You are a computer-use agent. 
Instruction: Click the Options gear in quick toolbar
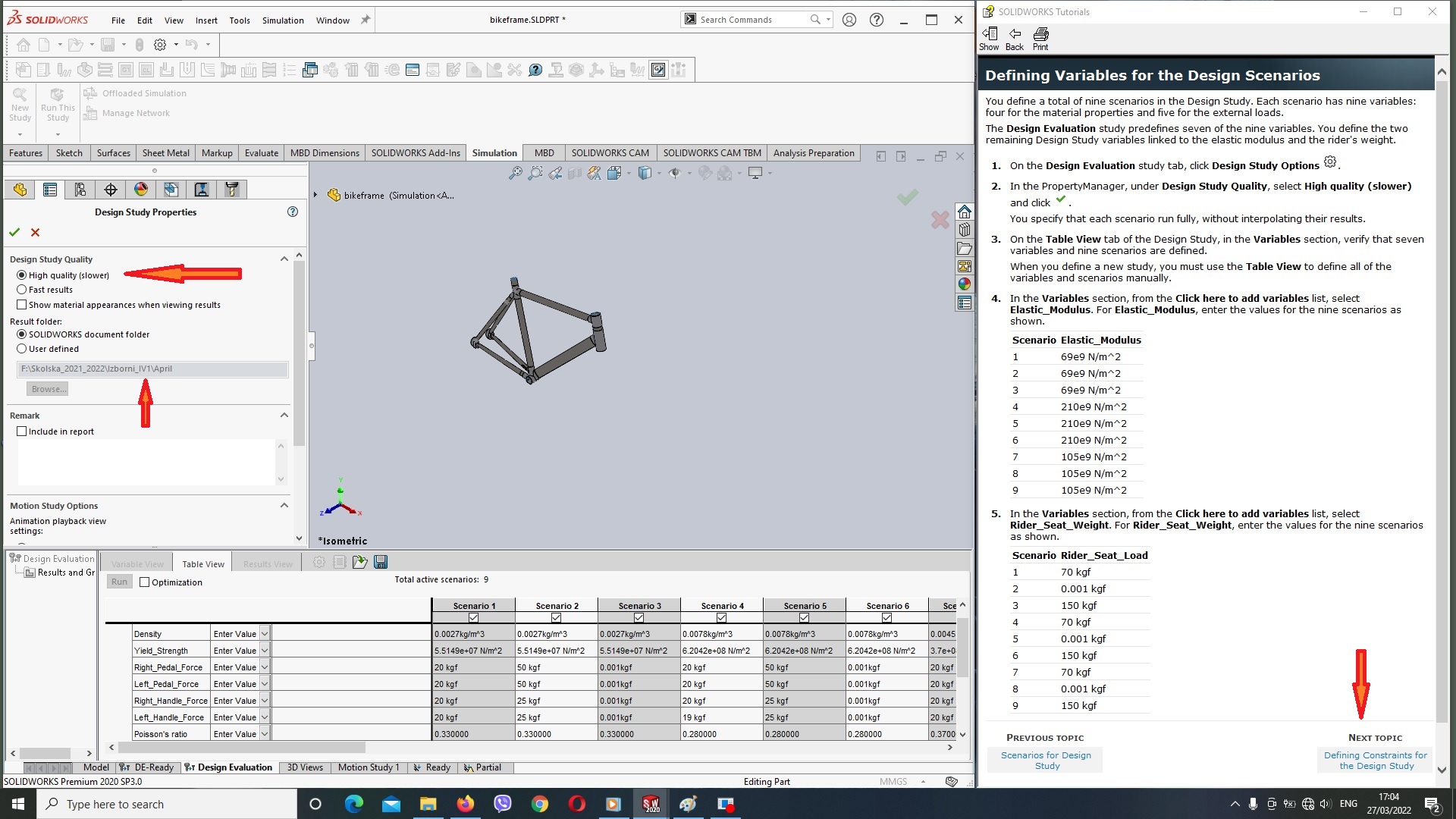[160, 45]
